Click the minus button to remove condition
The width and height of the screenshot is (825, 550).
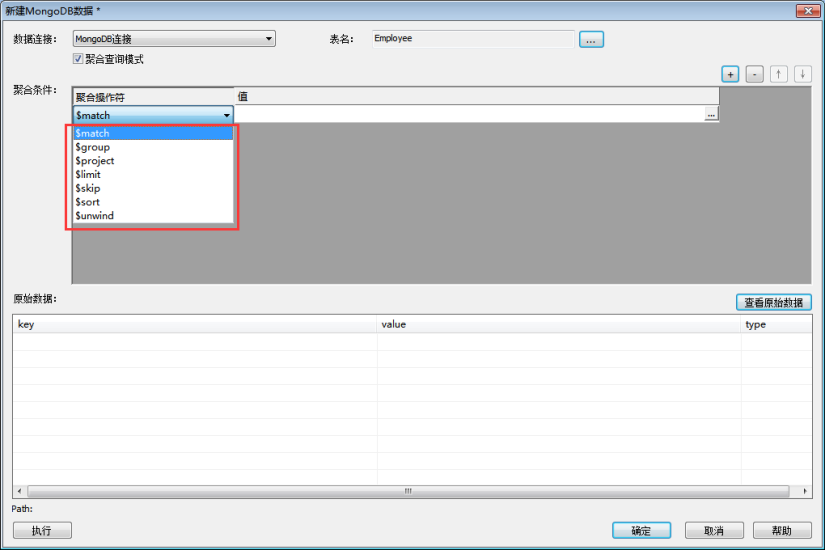click(755, 74)
